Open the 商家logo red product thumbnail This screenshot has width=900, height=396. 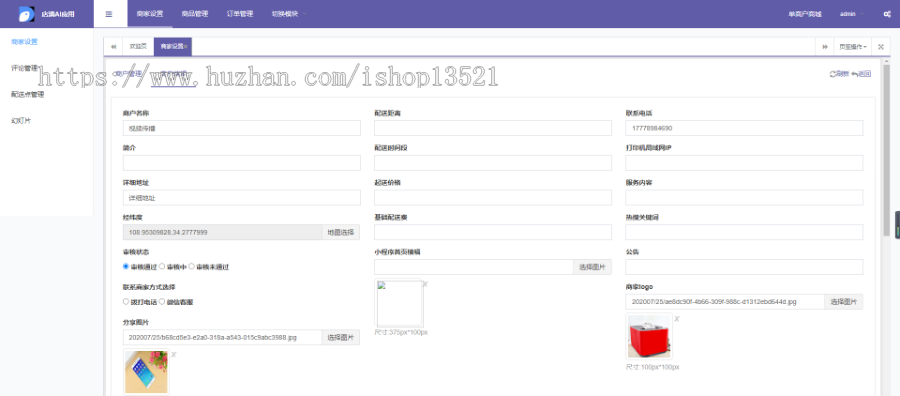click(649, 336)
